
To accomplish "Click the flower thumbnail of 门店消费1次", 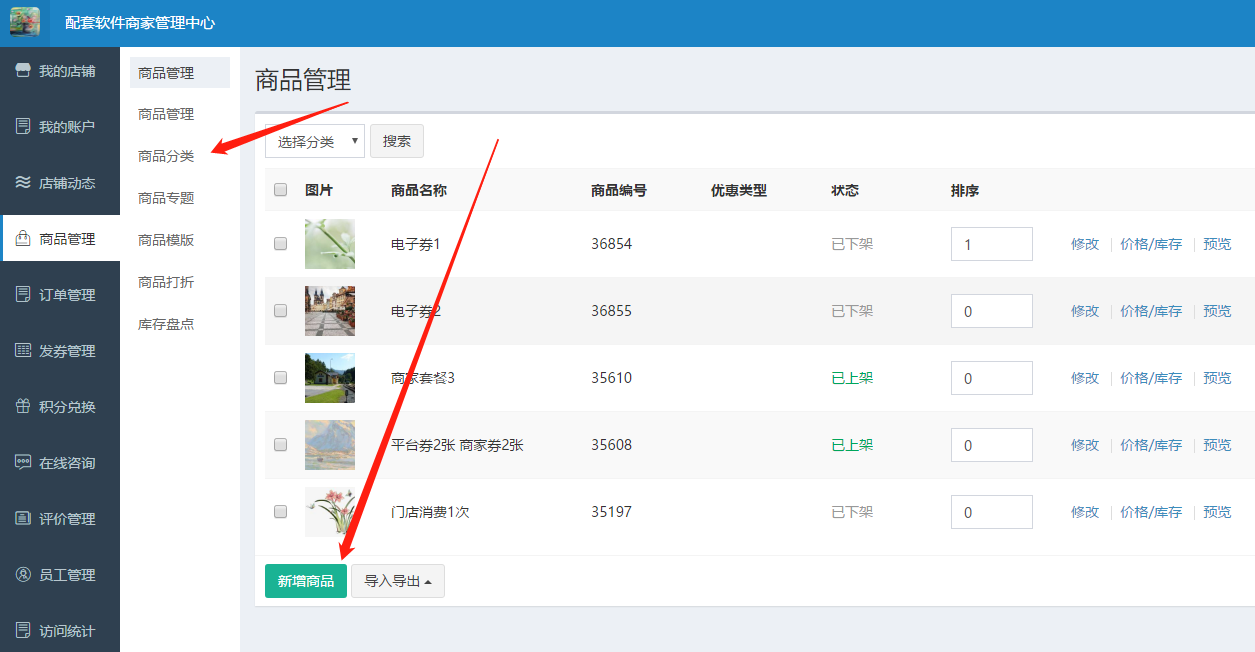I will pyautogui.click(x=330, y=512).
